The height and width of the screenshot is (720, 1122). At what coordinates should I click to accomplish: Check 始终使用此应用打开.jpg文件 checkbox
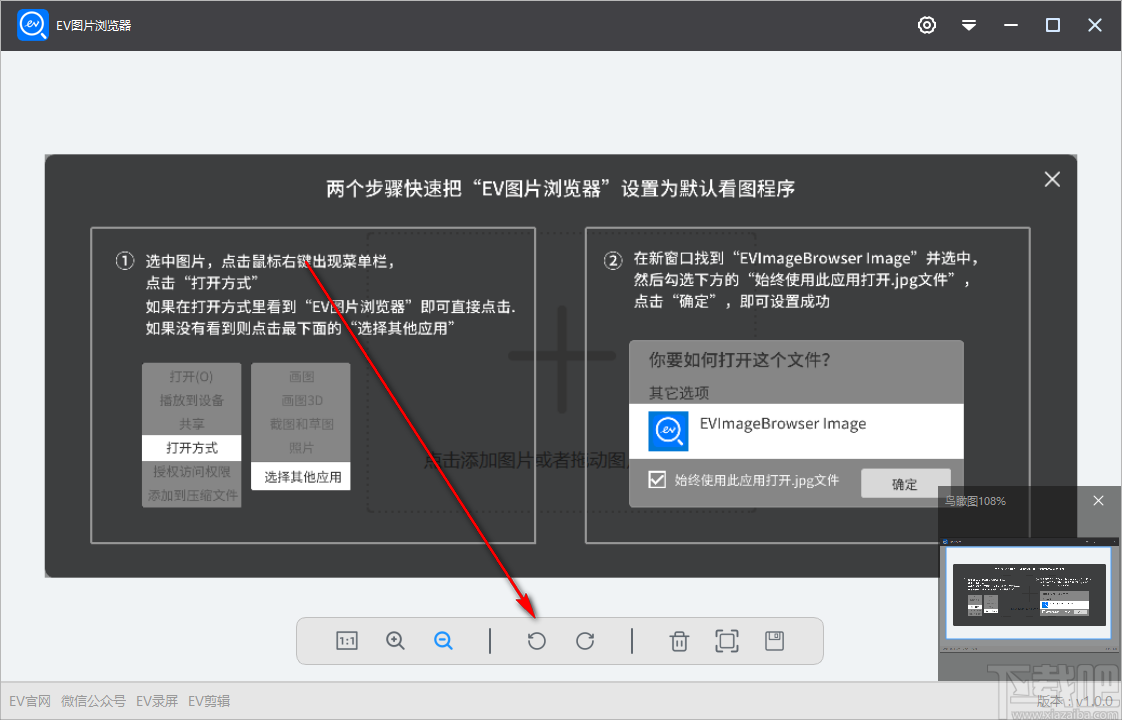(657, 480)
